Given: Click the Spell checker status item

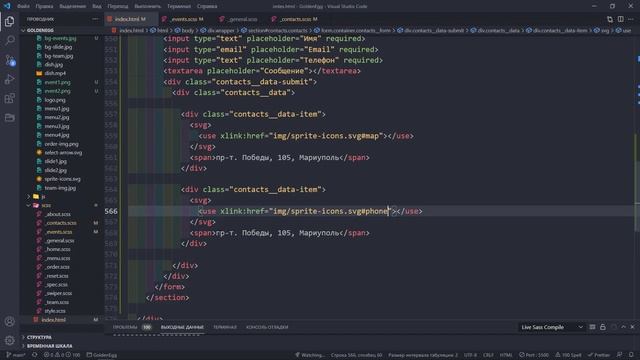Looking at the screenshot, I should [568, 355].
